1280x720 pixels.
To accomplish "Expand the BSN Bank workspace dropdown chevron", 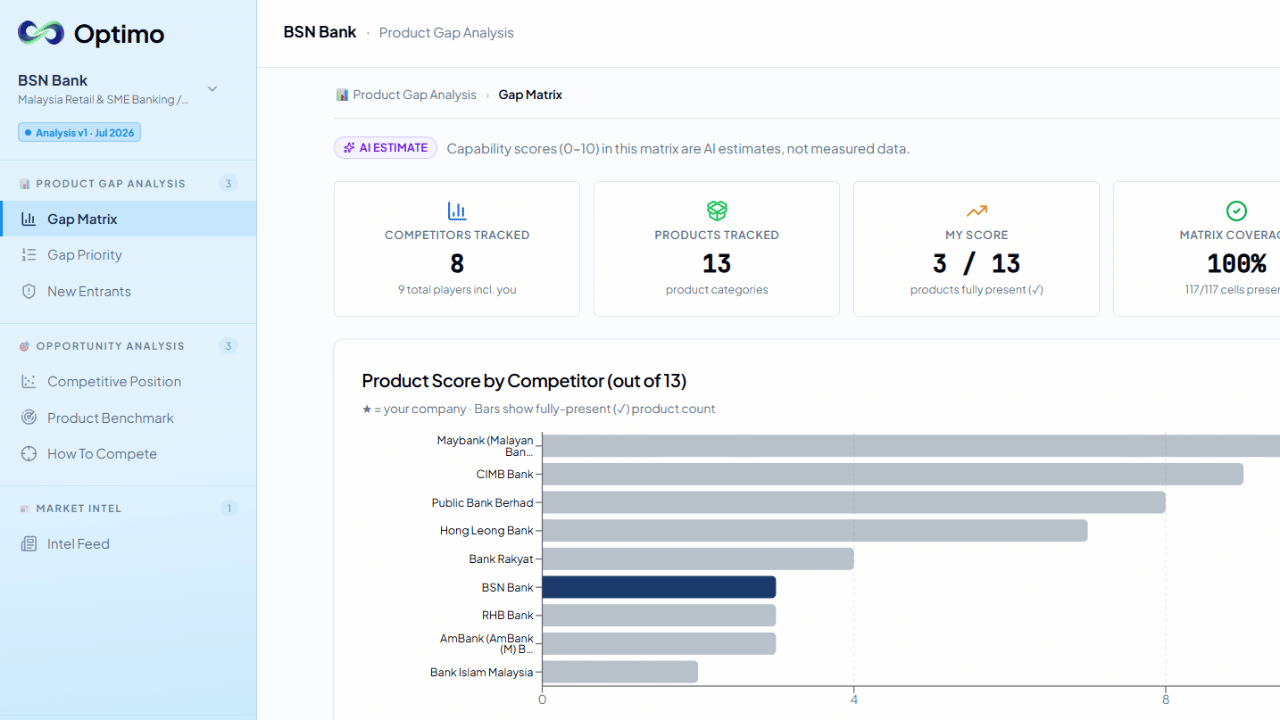I will tap(212, 89).
